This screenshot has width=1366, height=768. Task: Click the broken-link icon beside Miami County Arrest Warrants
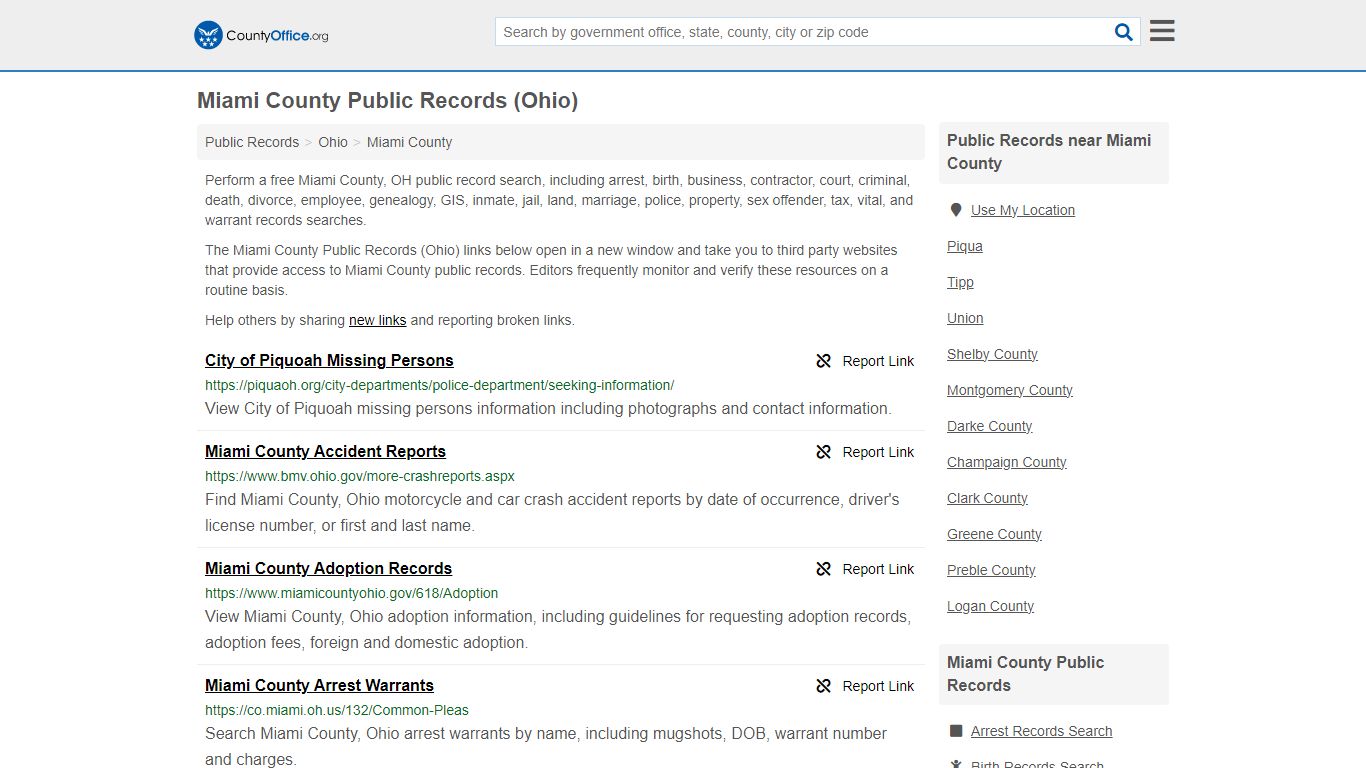coord(824,686)
